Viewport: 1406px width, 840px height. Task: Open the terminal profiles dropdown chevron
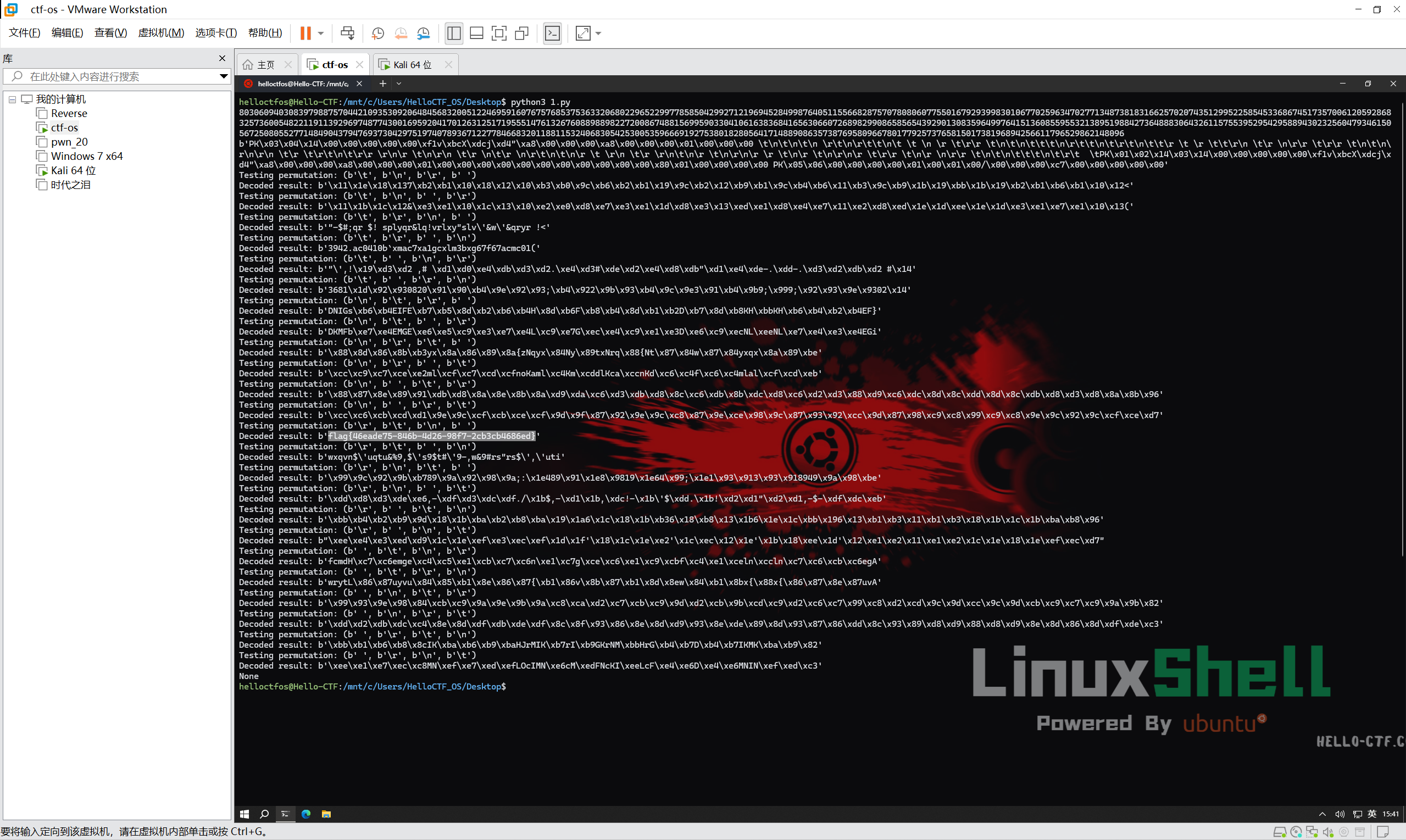pyautogui.click(x=399, y=84)
